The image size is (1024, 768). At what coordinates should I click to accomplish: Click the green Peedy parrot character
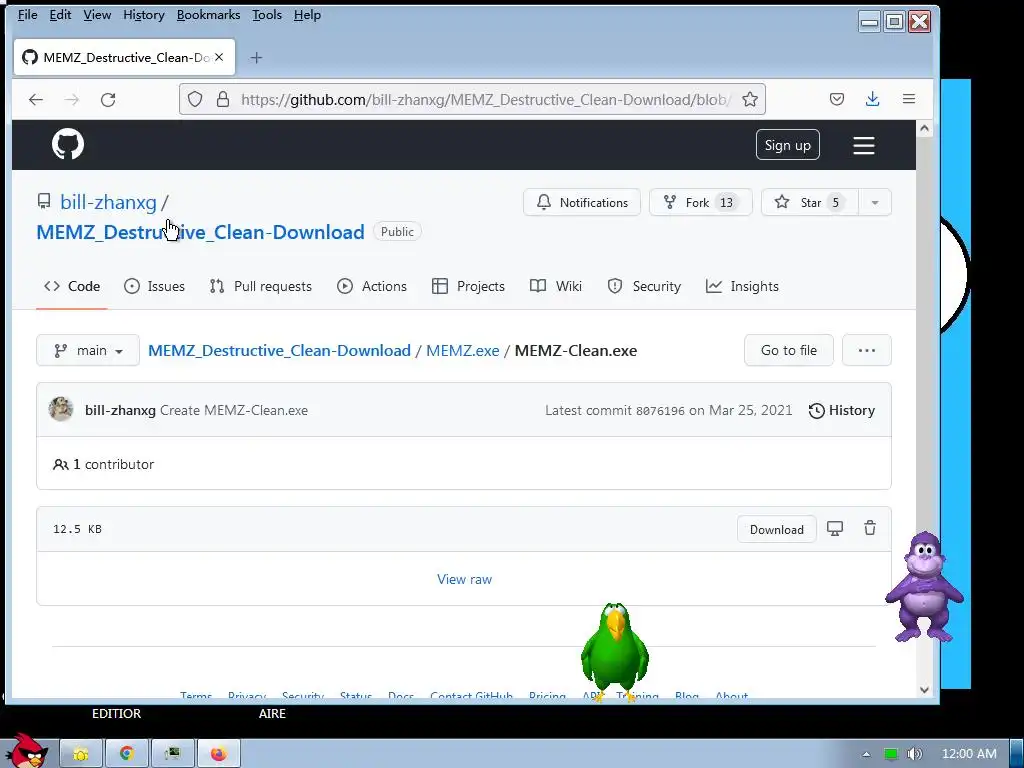tap(615, 651)
